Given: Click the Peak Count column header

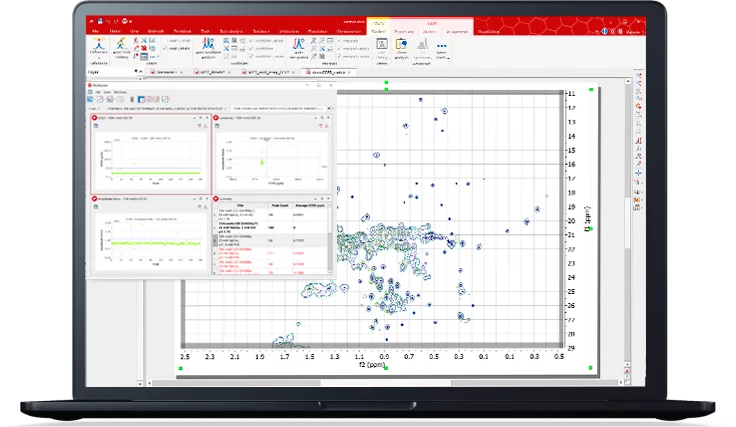Looking at the screenshot, I should 280,206.
